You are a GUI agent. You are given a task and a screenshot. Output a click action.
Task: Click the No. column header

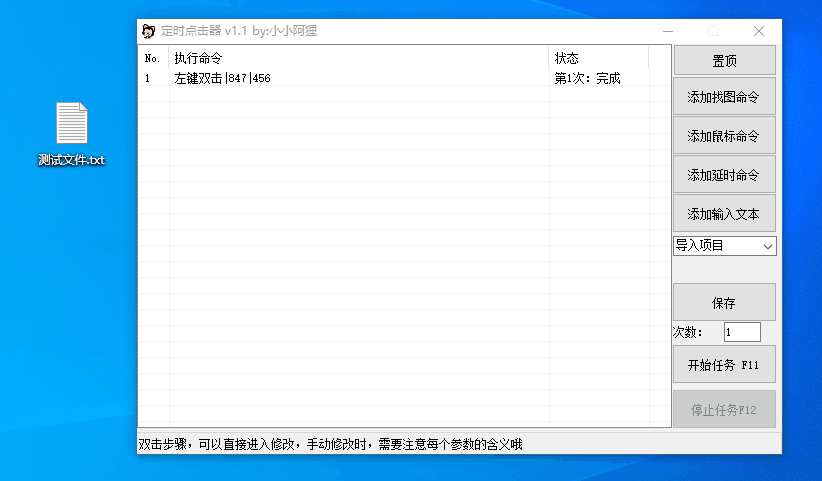[x=152, y=58]
